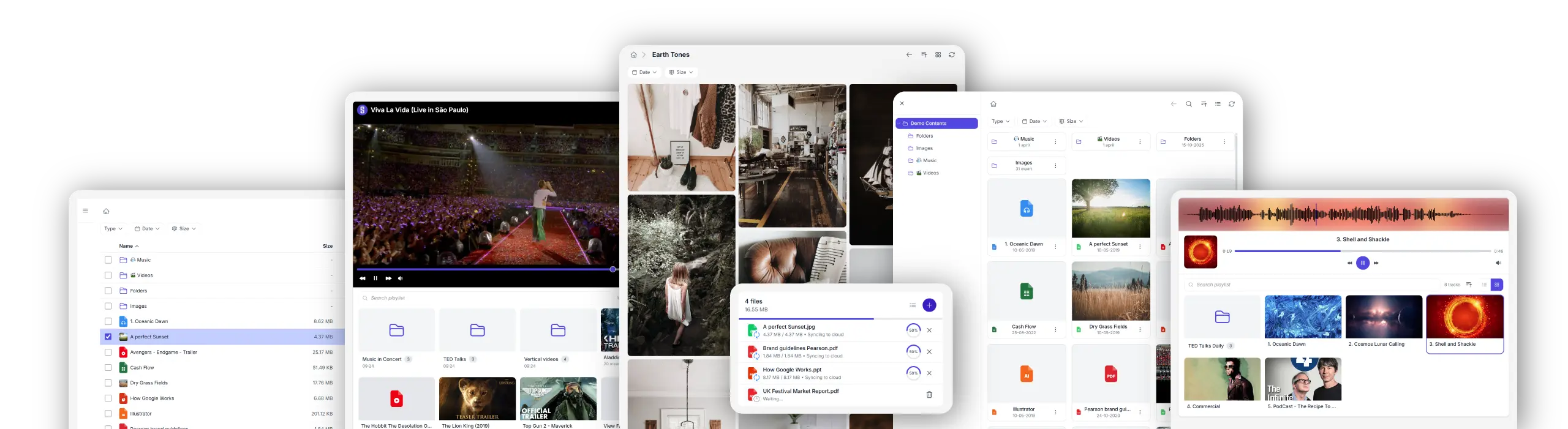Delete UK Festival Market Report.pdf from the queue
This screenshot has width=1568, height=429.
[929, 395]
